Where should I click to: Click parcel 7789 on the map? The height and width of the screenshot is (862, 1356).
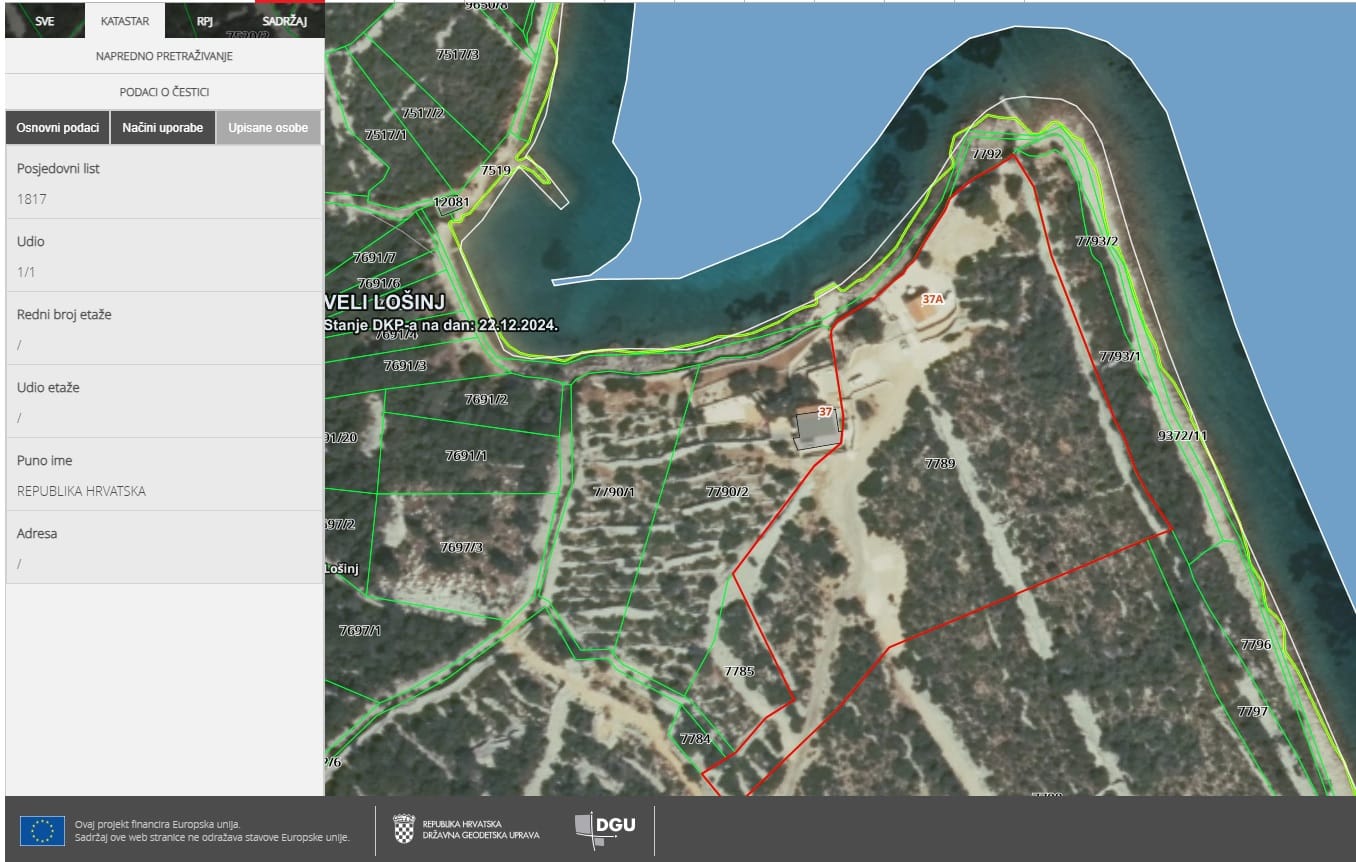pyautogui.click(x=940, y=464)
